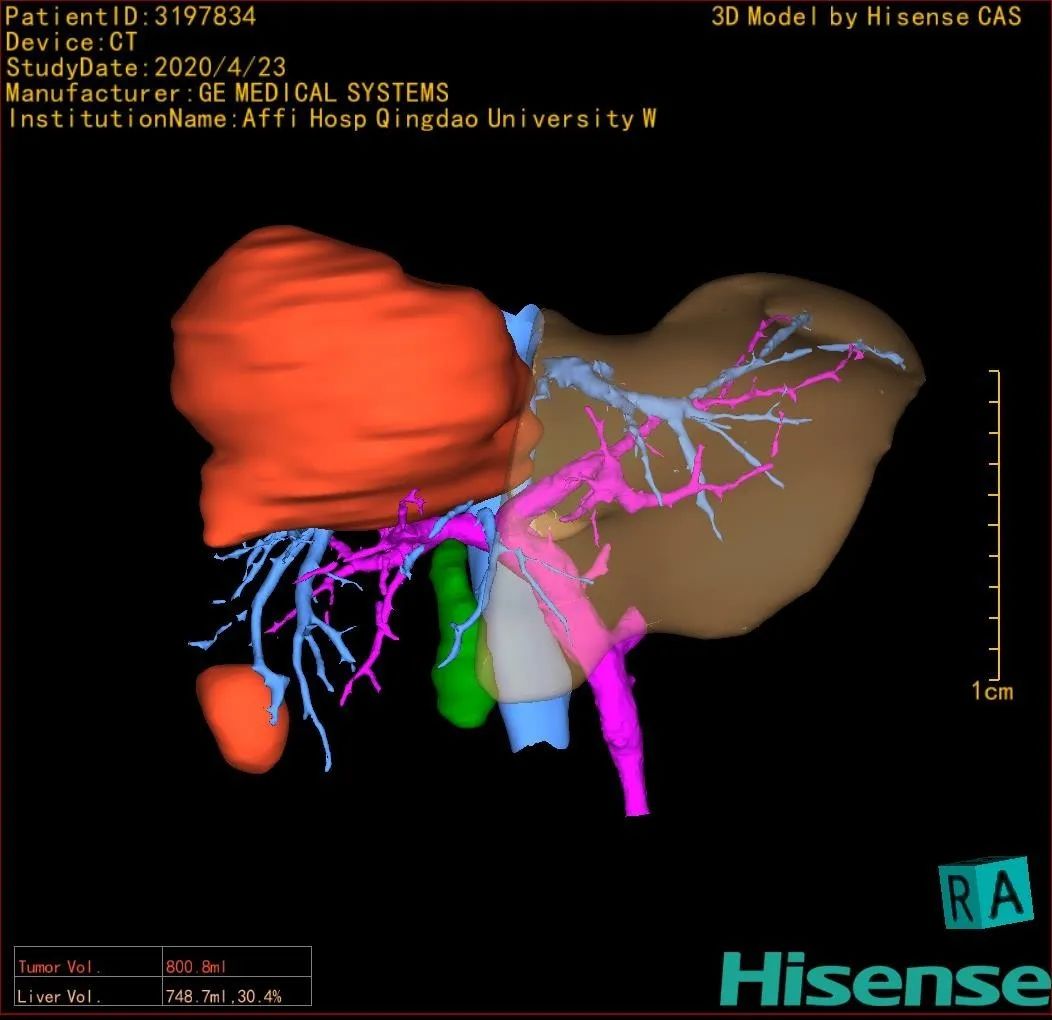Select the 748.7ml,30.4% liver volume value
The height and width of the screenshot is (1020, 1052).
(224, 996)
